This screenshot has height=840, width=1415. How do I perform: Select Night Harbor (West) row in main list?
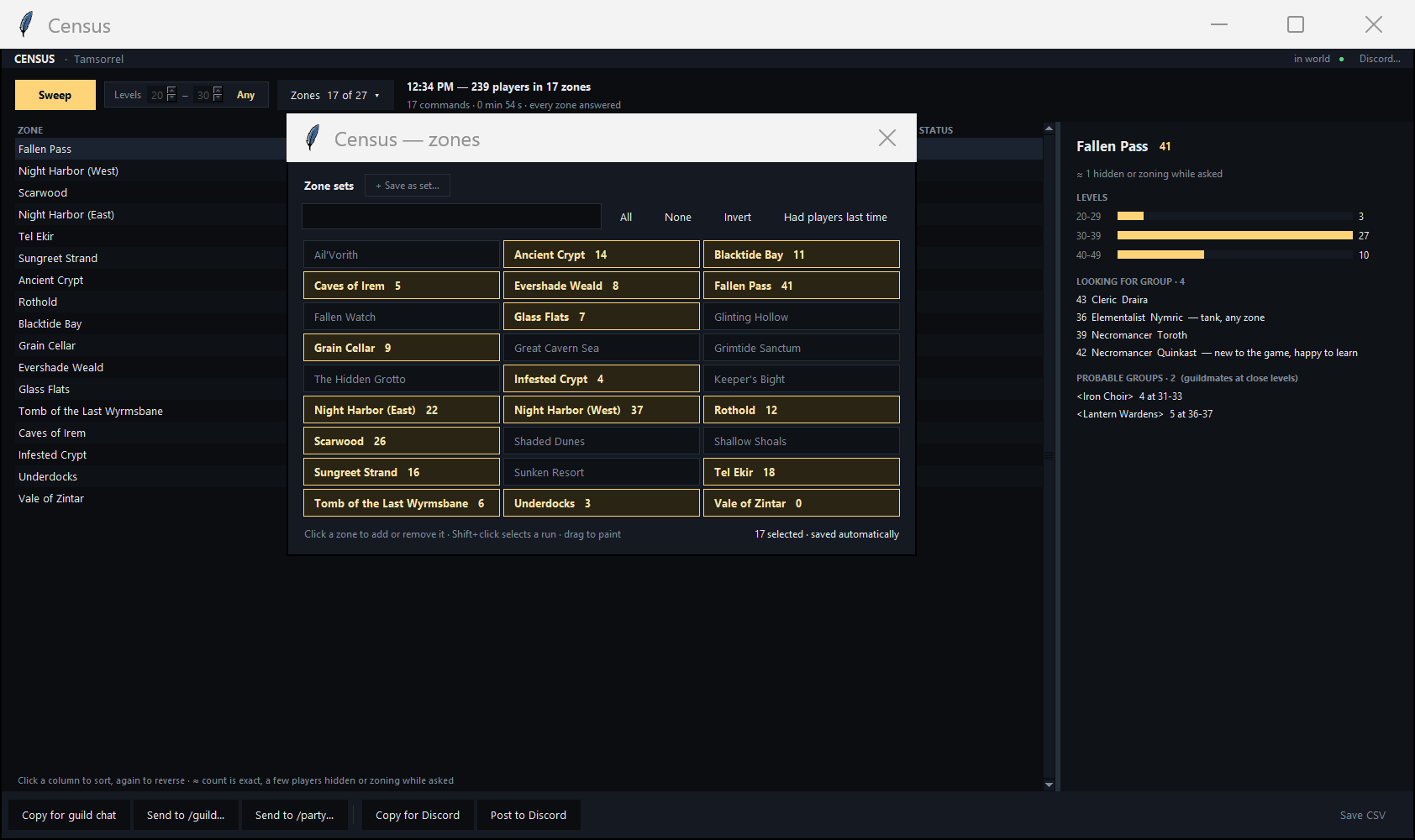click(x=151, y=171)
